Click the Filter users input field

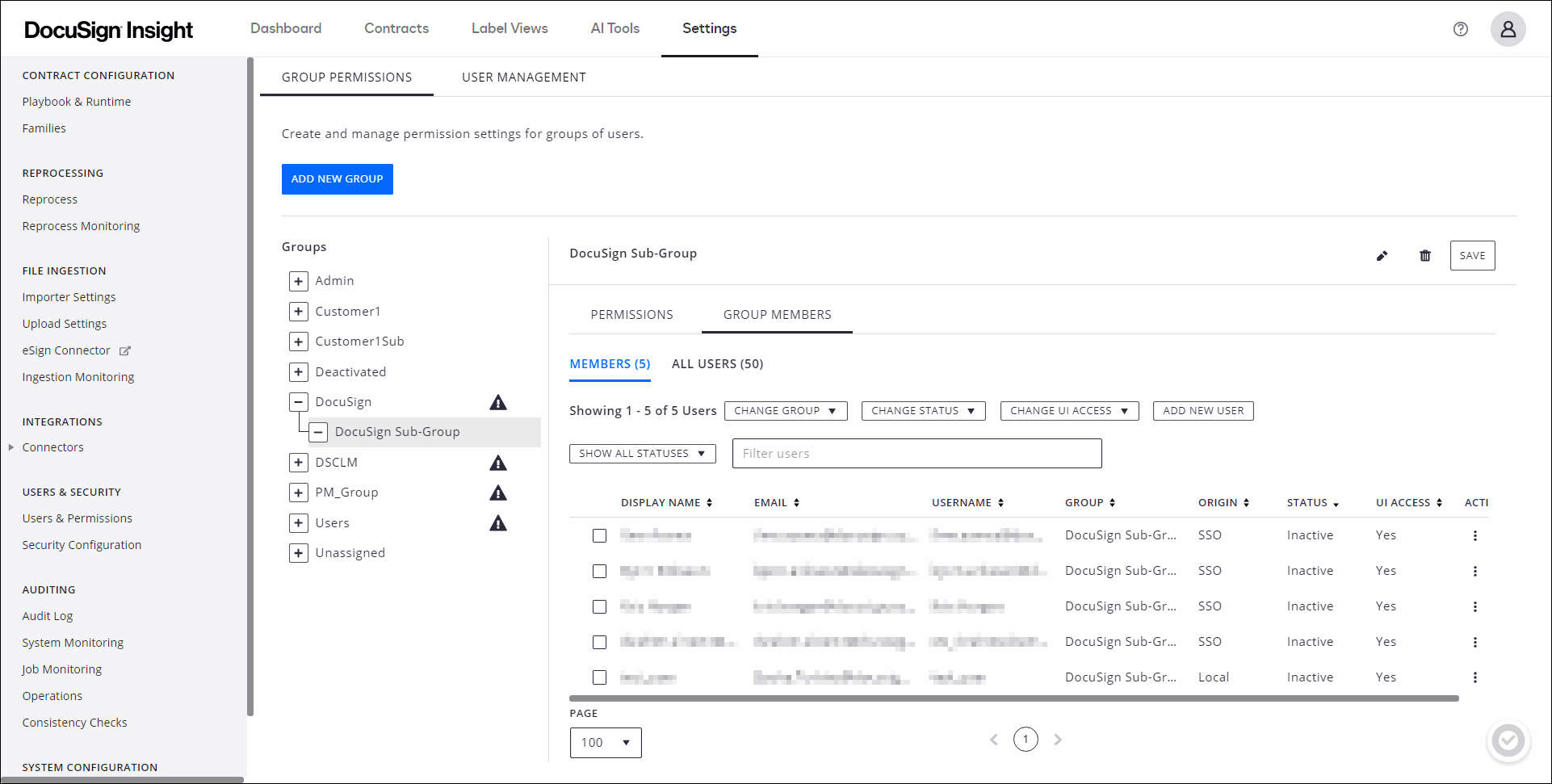[x=917, y=454]
